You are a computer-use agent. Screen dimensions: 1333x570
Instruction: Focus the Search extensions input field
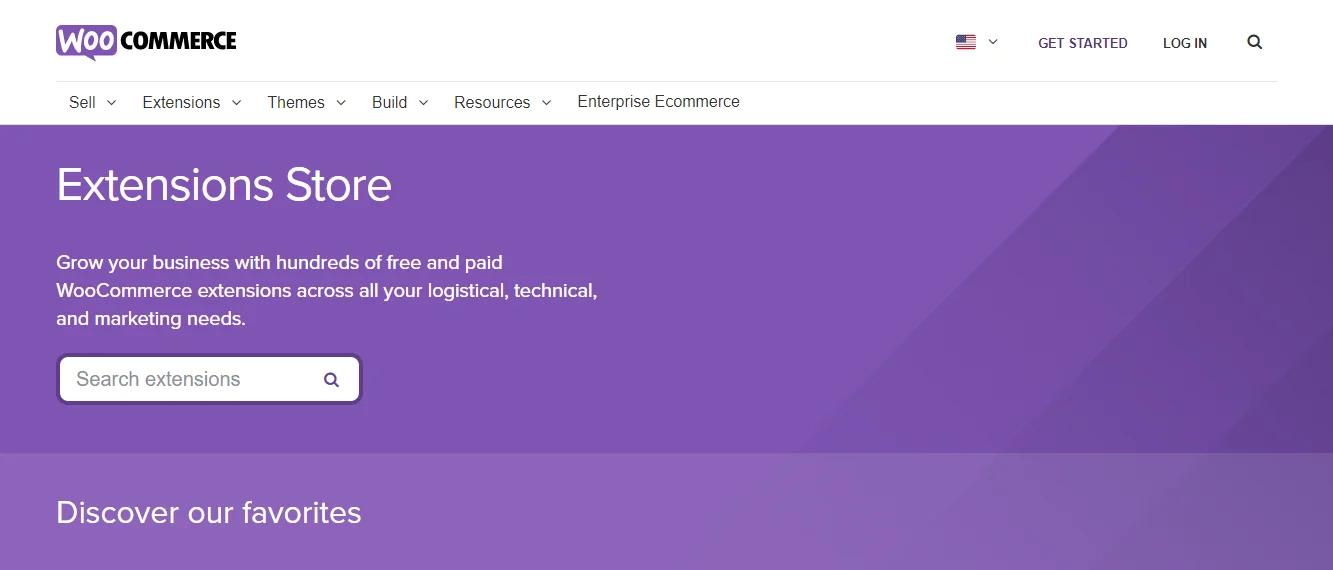(x=209, y=379)
